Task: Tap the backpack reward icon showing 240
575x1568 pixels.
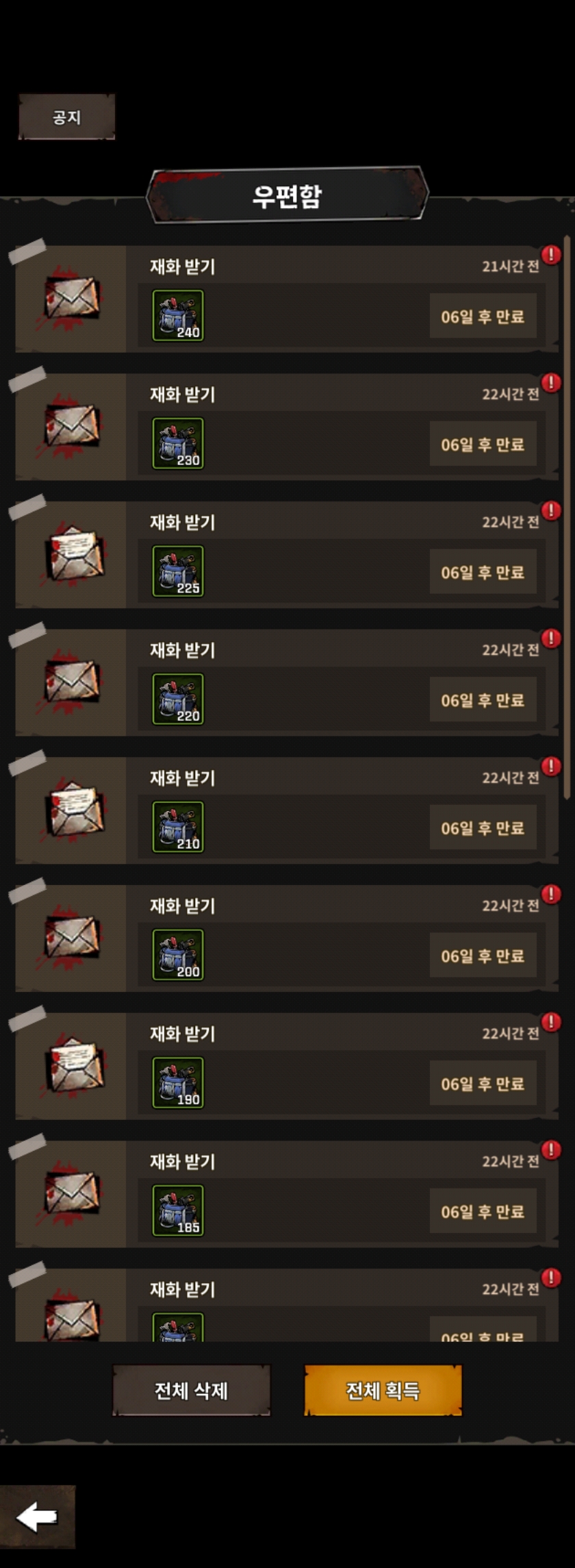Action: tap(178, 316)
